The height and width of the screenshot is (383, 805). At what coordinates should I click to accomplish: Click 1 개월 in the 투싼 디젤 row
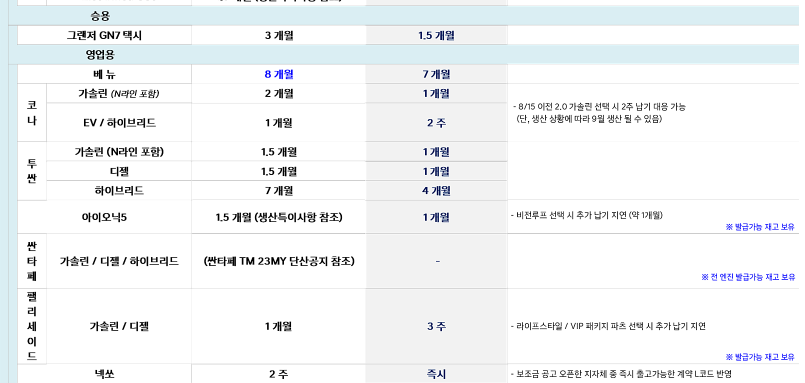pyautogui.click(x=436, y=171)
